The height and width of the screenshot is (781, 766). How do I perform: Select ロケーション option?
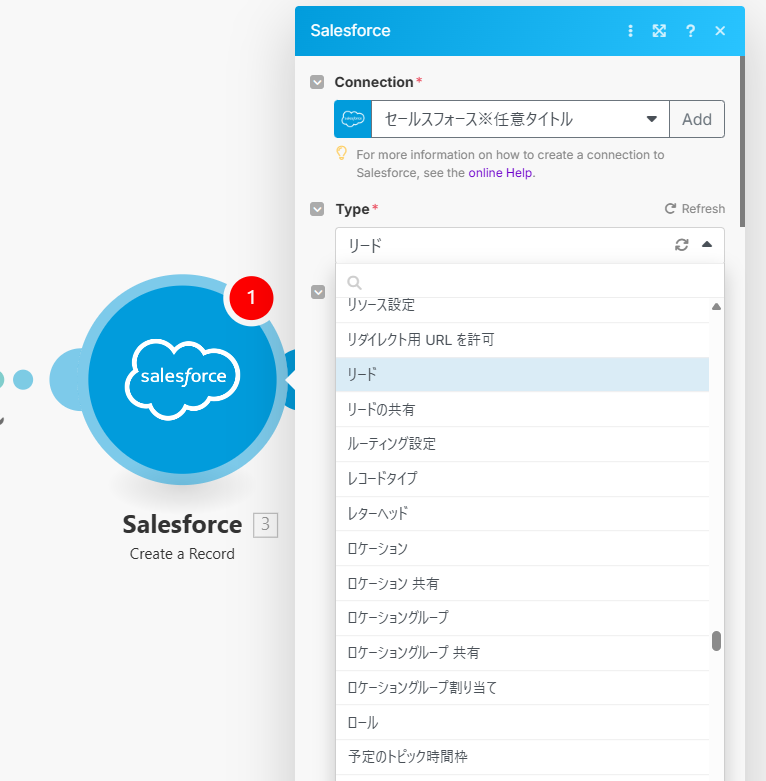point(522,548)
